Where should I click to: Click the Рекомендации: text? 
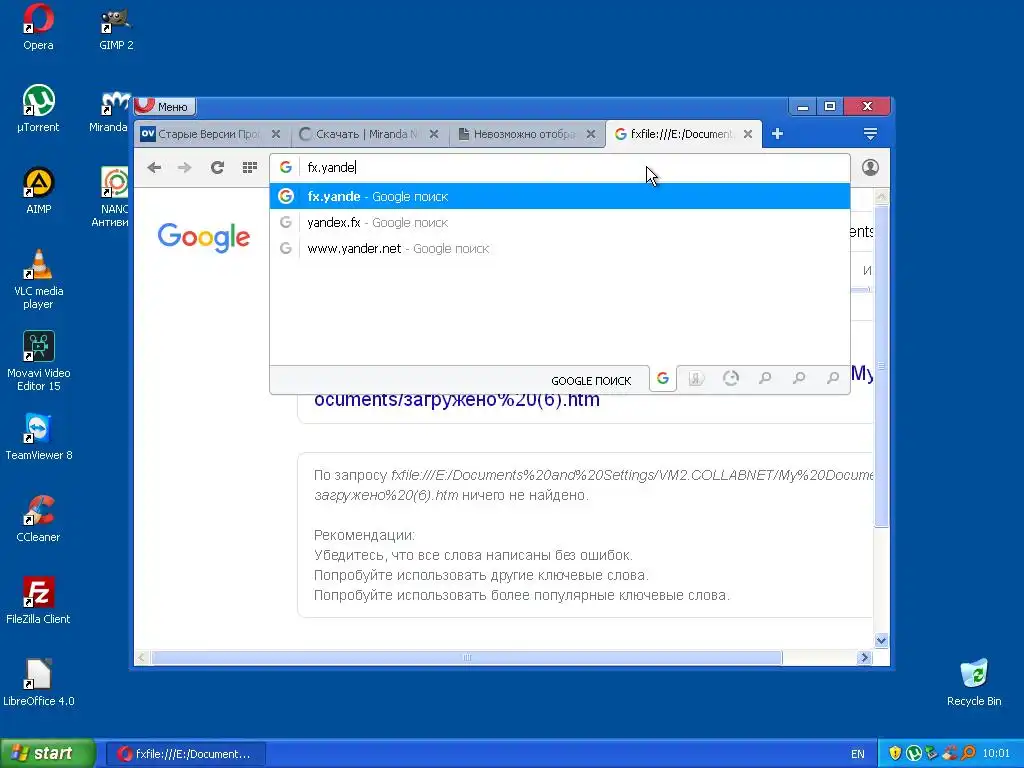click(364, 536)
